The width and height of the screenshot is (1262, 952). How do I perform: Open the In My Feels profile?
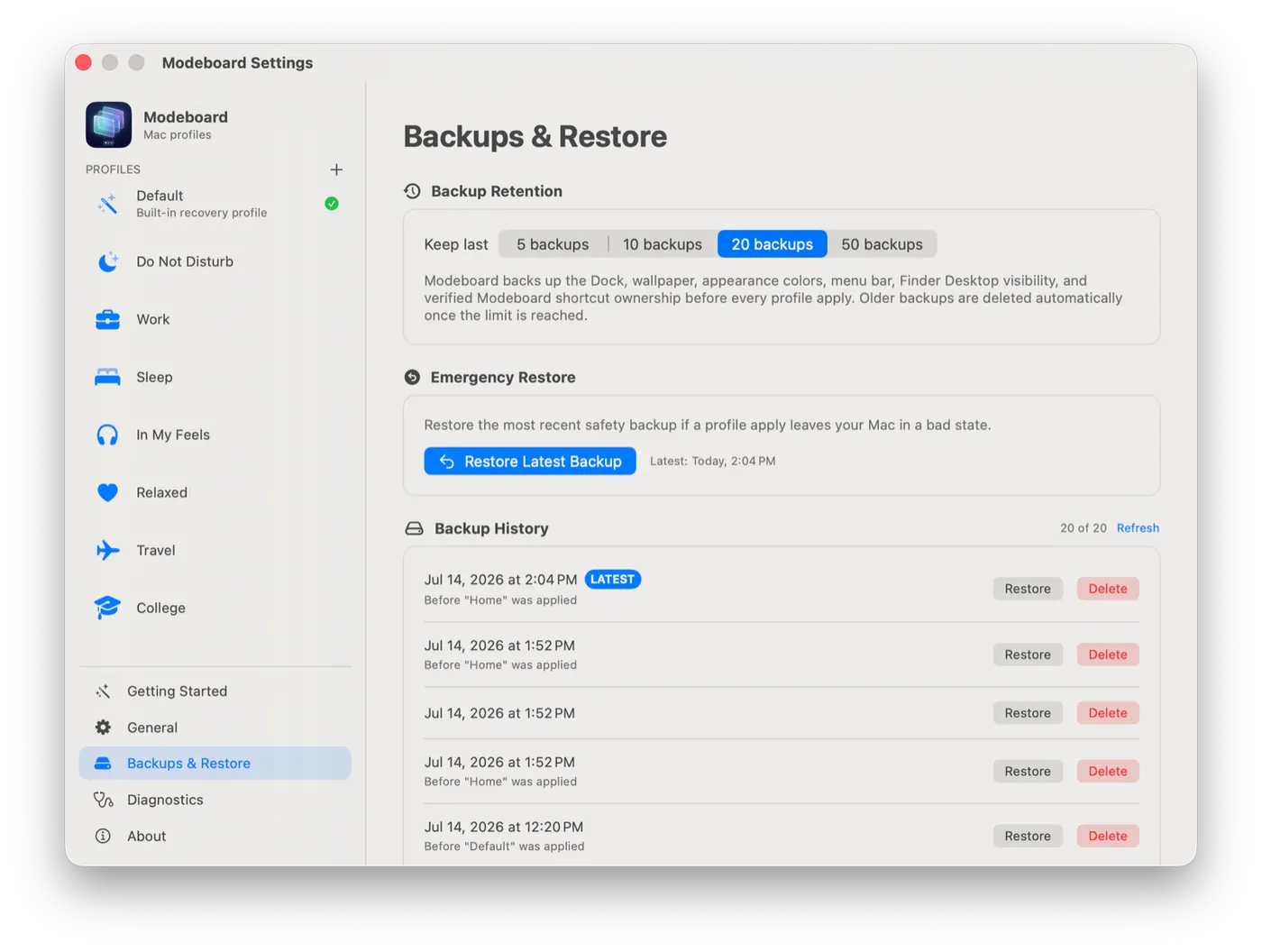[x=215, y=435]
